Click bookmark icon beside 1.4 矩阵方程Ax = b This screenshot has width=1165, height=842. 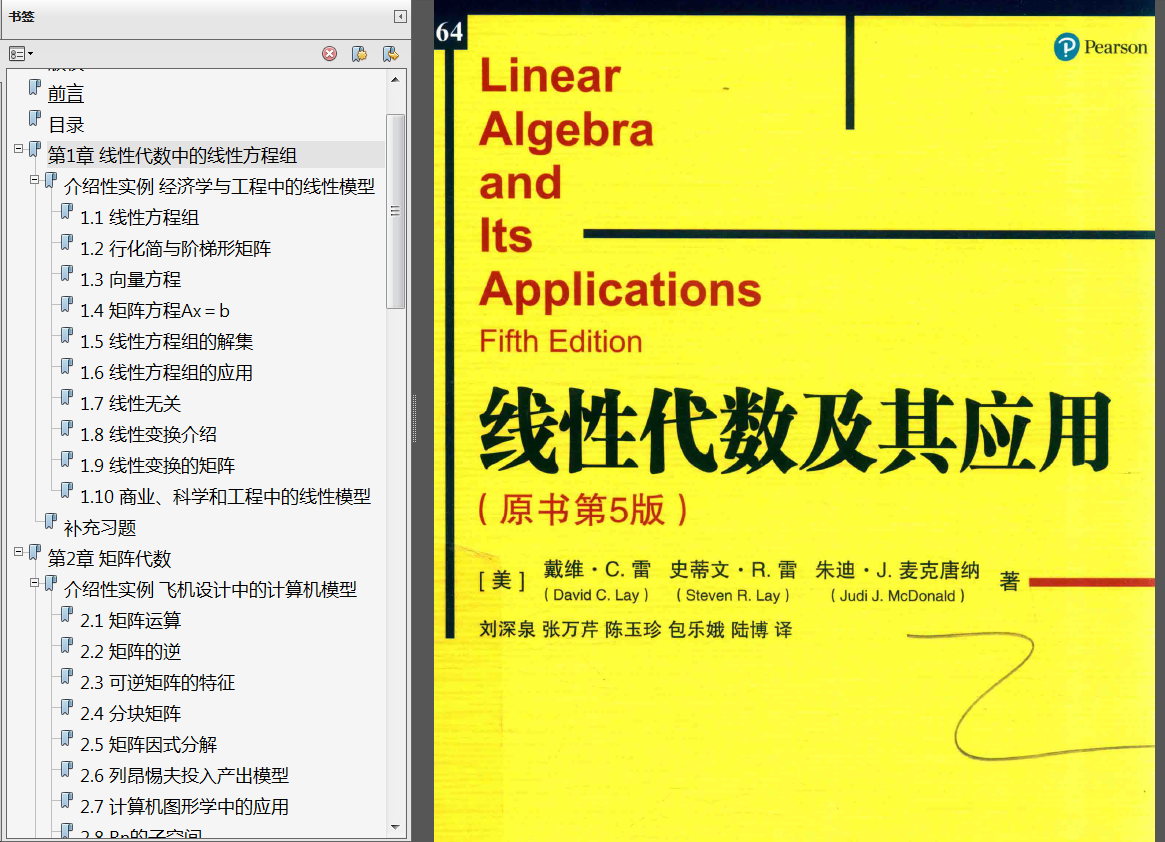point(67,305)
